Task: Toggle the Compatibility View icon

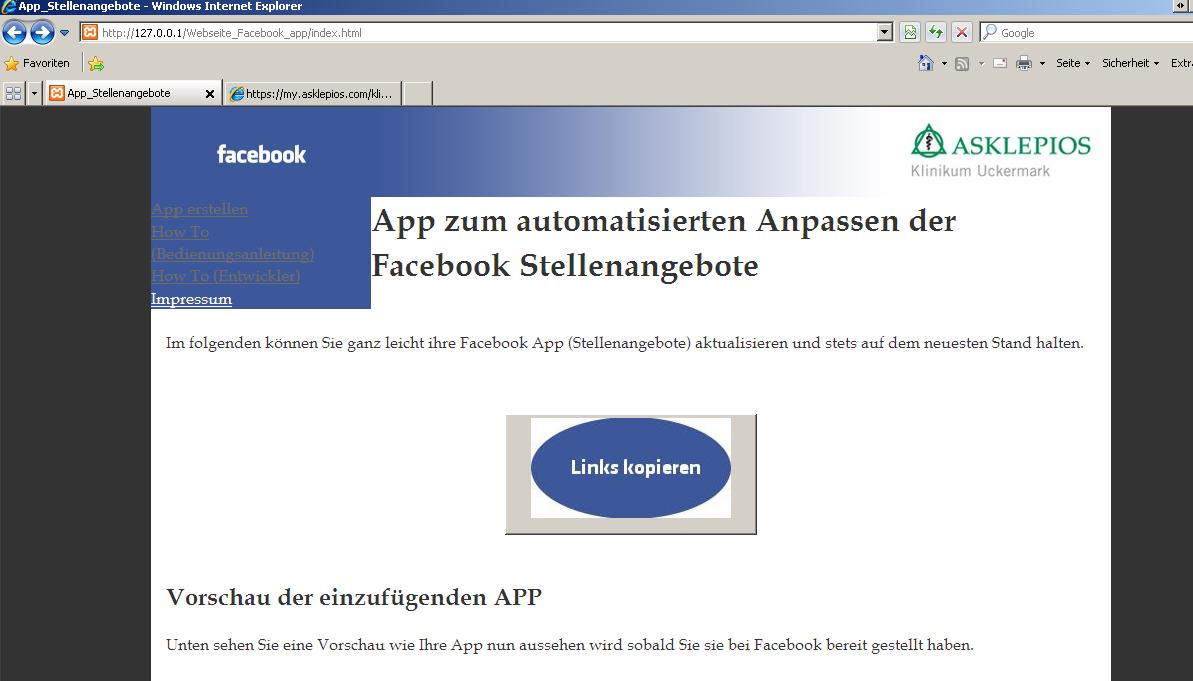Action: point(910,33)
